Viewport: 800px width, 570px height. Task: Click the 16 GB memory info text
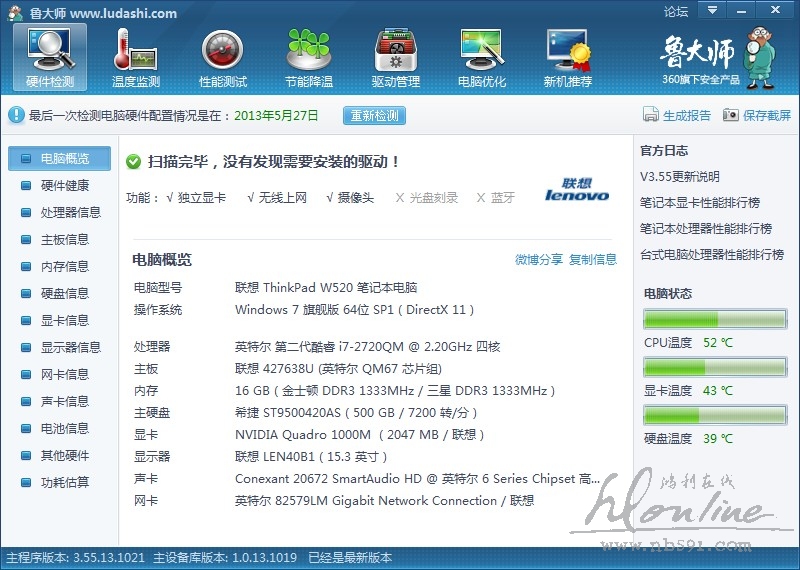click(x=395, y=391)
